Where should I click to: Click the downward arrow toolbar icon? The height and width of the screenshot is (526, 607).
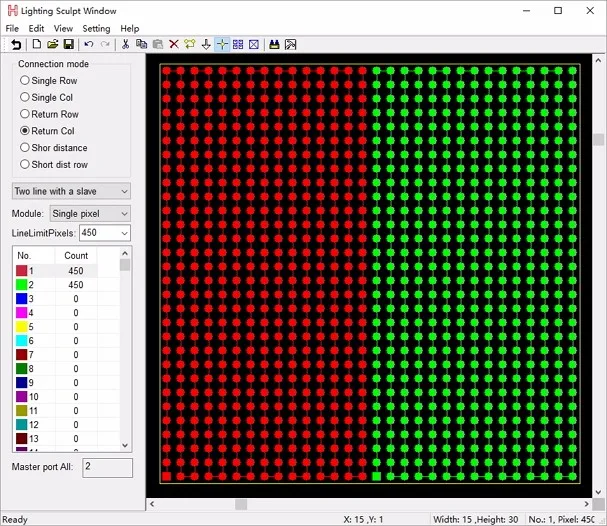[206, 44]
